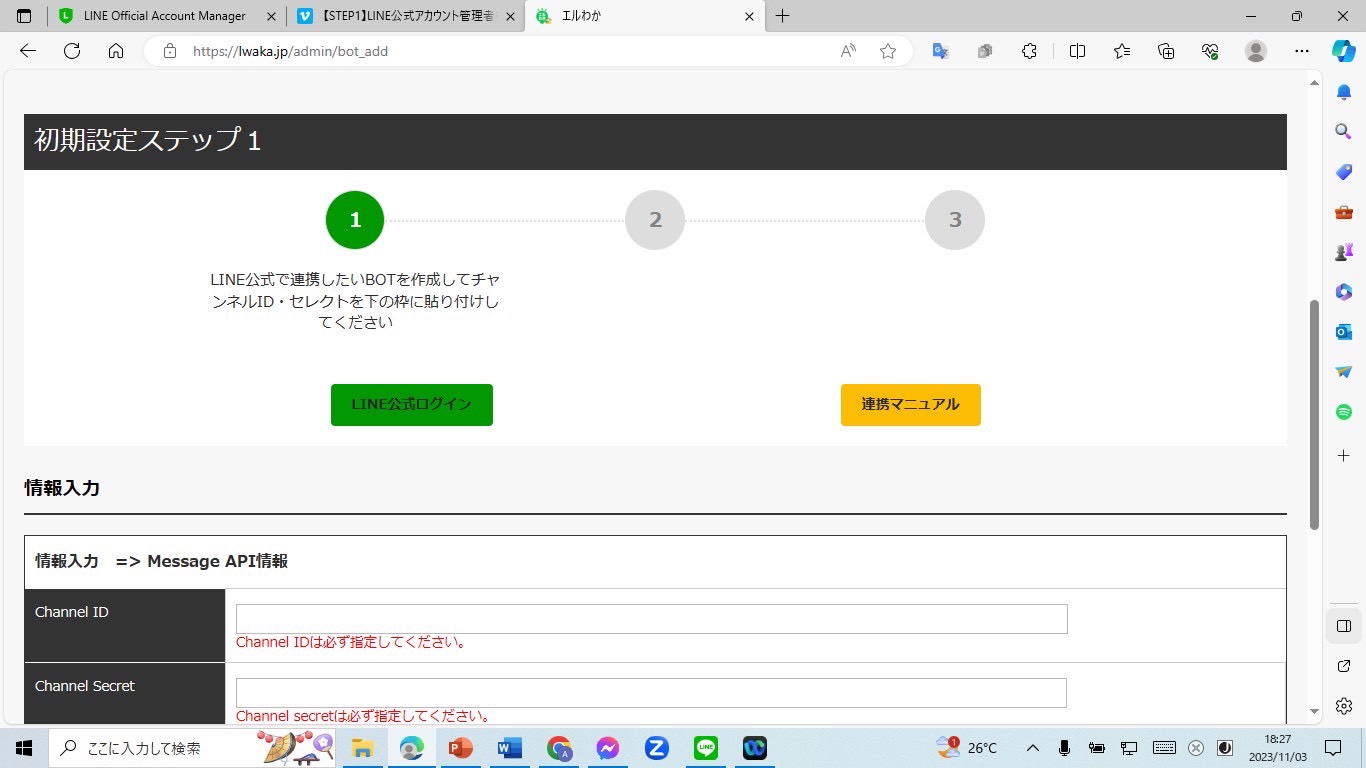Screen dimensions: 1366x768
Task: Open PowerPoint from taskbar
Action: 461,748
